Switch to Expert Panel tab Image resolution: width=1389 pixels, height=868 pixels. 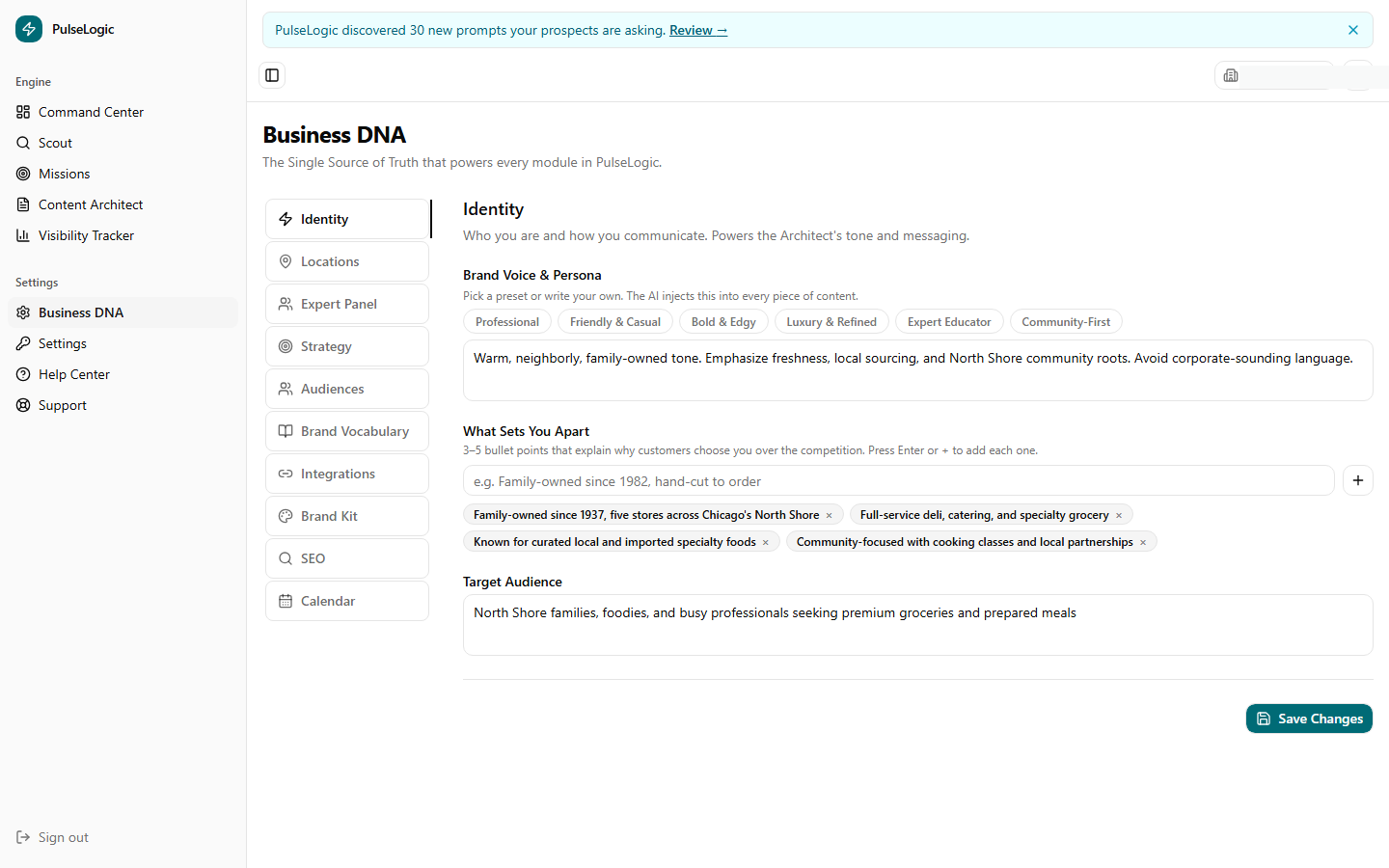tap(347, 304)
